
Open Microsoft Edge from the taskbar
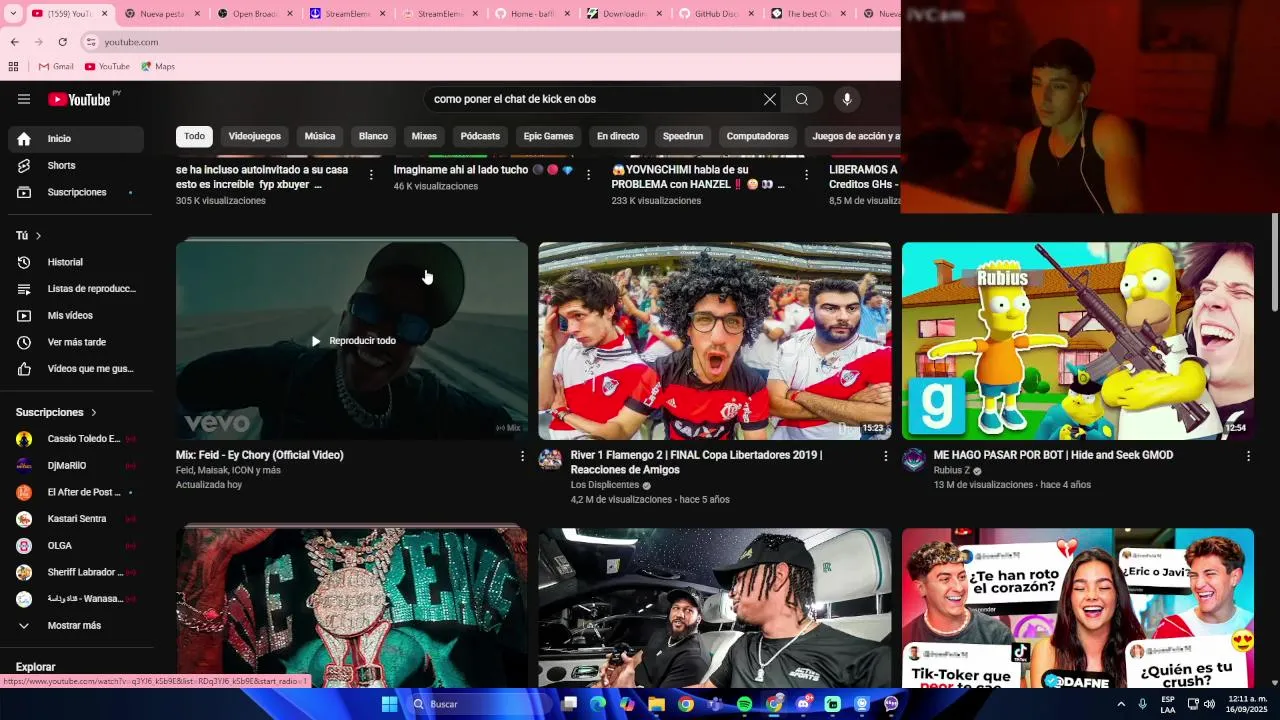click(x=598, y=704)
